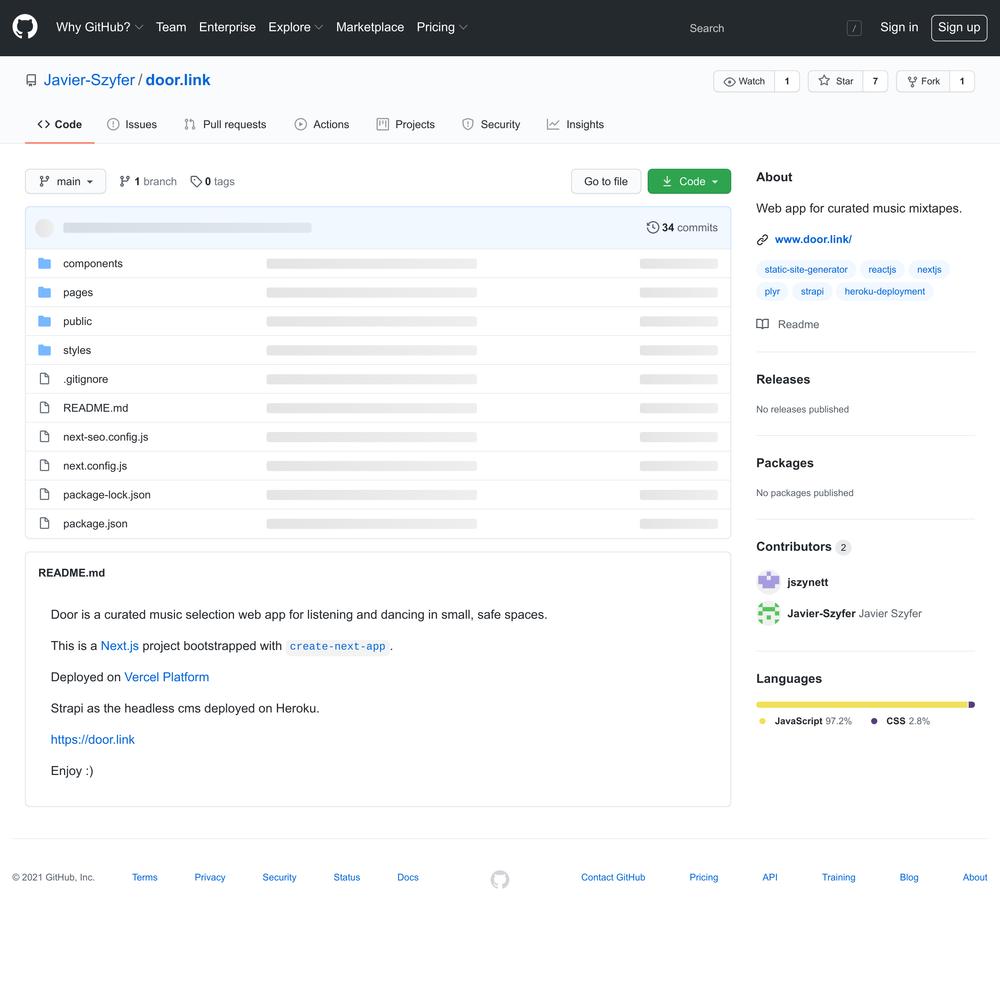Click the link chain icon beside www.door.link
This screenshot has height=1000, width=1000.
[x=762, y=240]
